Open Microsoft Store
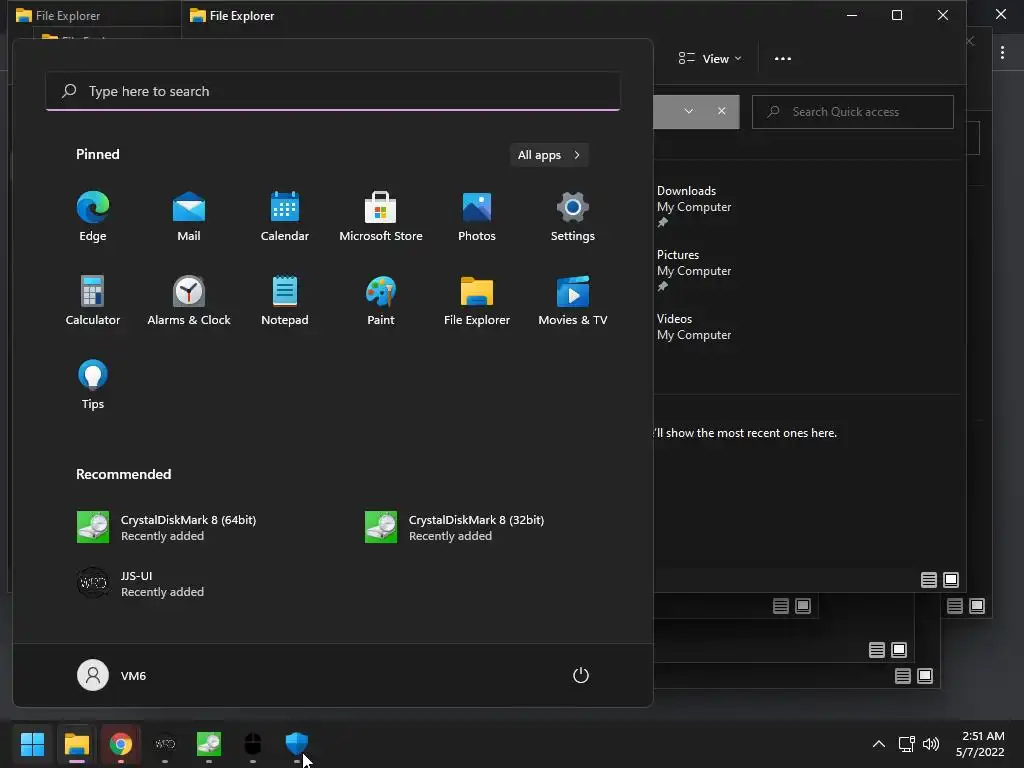 (381, 217)
